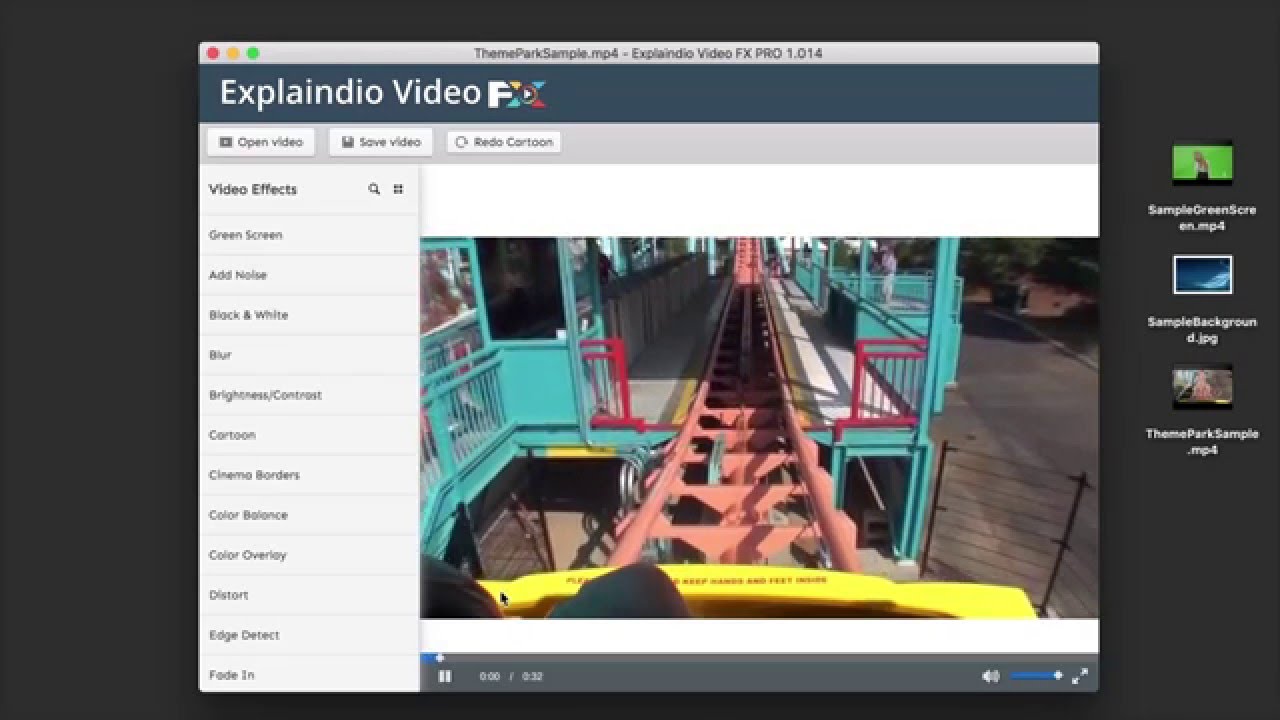The width and height of the screenshot is (1280, 720).
Task: Choose the Distort effect
Action: 309,595
